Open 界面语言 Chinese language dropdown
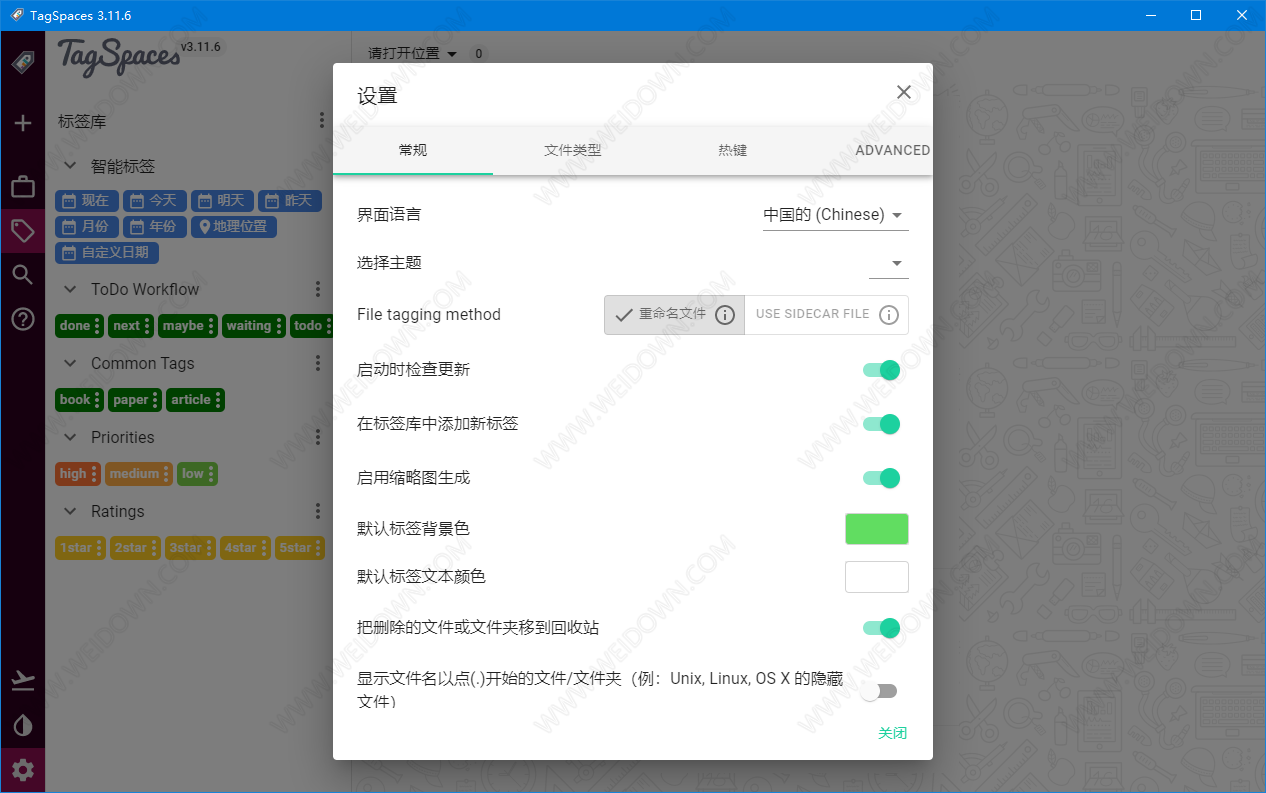This screenshot has width=1266, height=793. 835,215
